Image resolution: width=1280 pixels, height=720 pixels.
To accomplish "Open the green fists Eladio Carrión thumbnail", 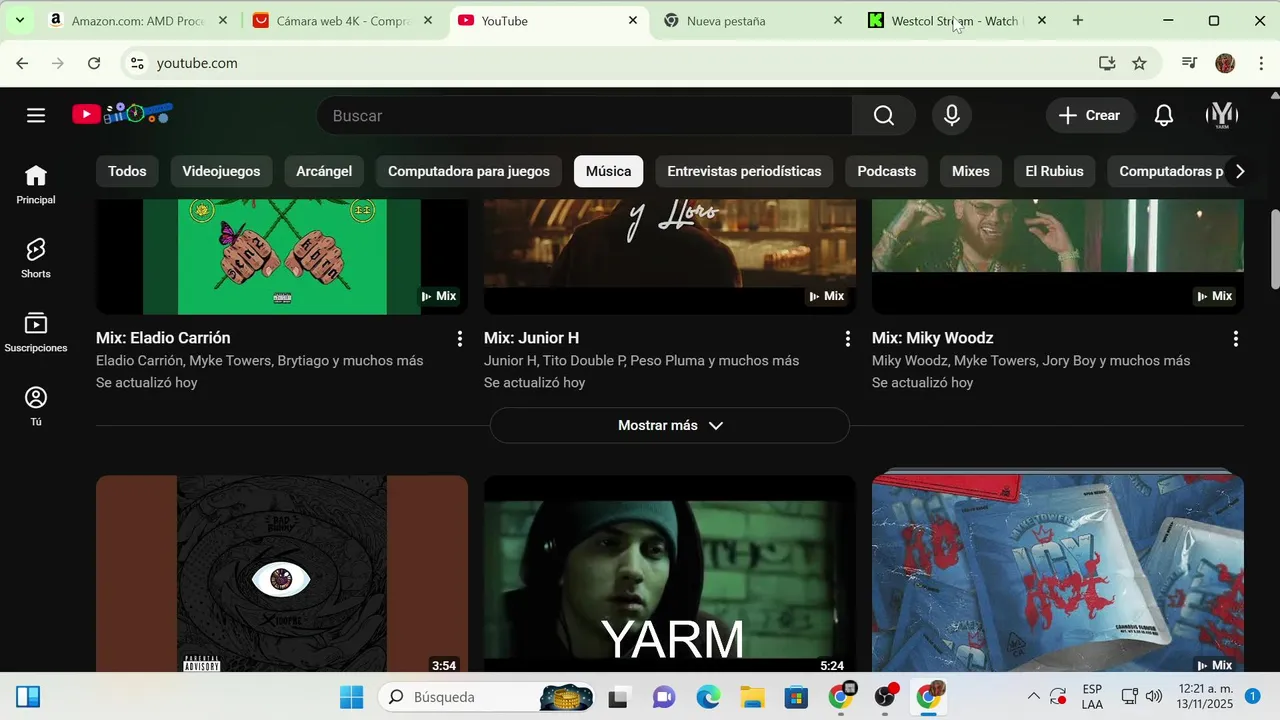I will [x=282, y=257].
